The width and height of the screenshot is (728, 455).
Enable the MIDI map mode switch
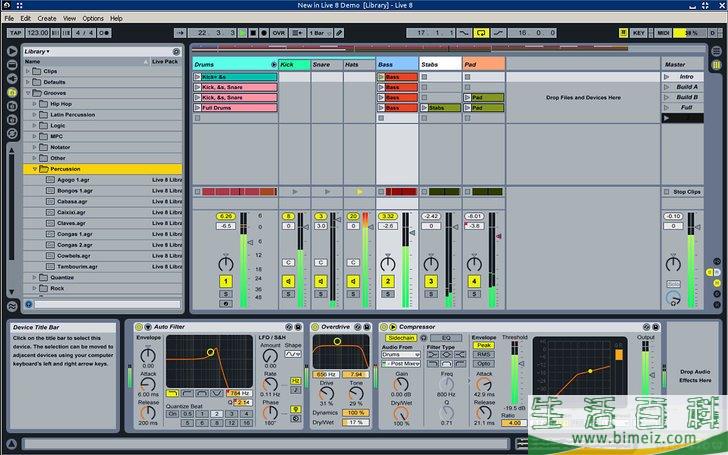tap(663, 33)
